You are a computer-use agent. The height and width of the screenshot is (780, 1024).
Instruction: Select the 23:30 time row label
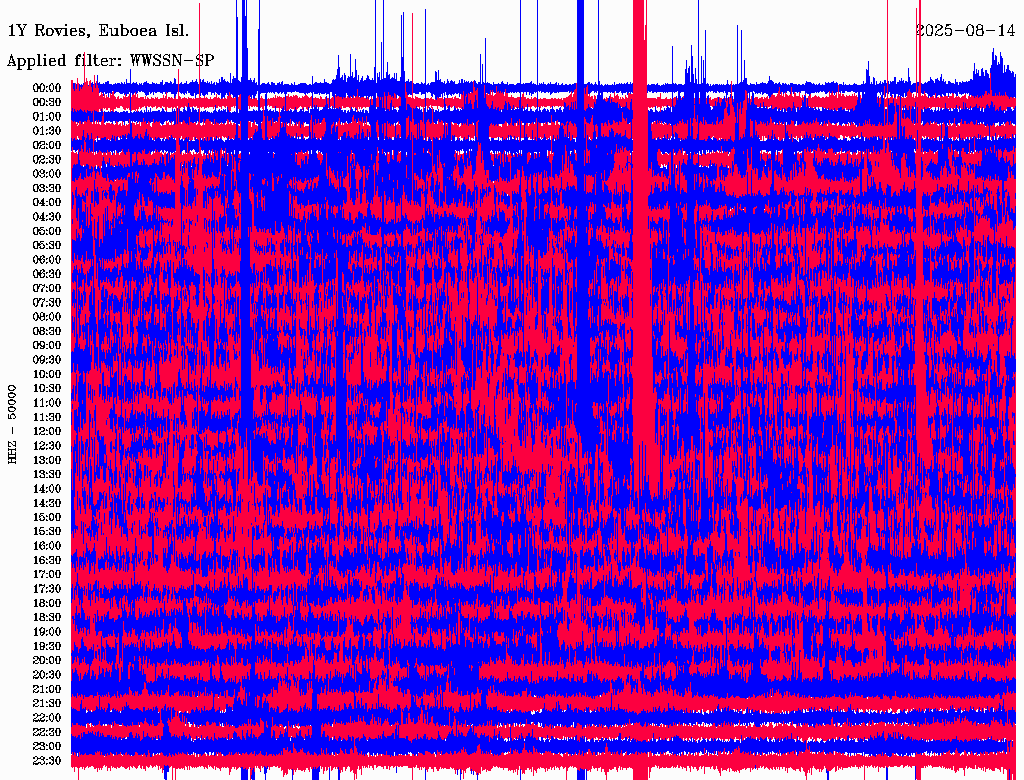[x=47, y=761]
